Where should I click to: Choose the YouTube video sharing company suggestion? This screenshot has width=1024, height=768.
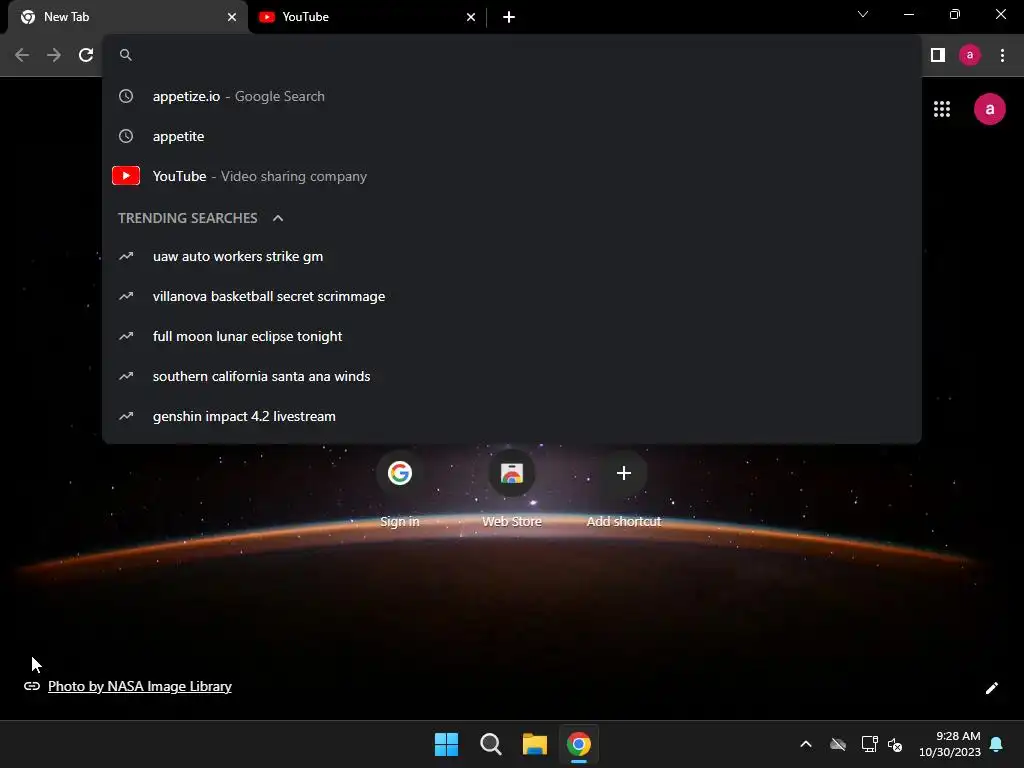point(512,176)
